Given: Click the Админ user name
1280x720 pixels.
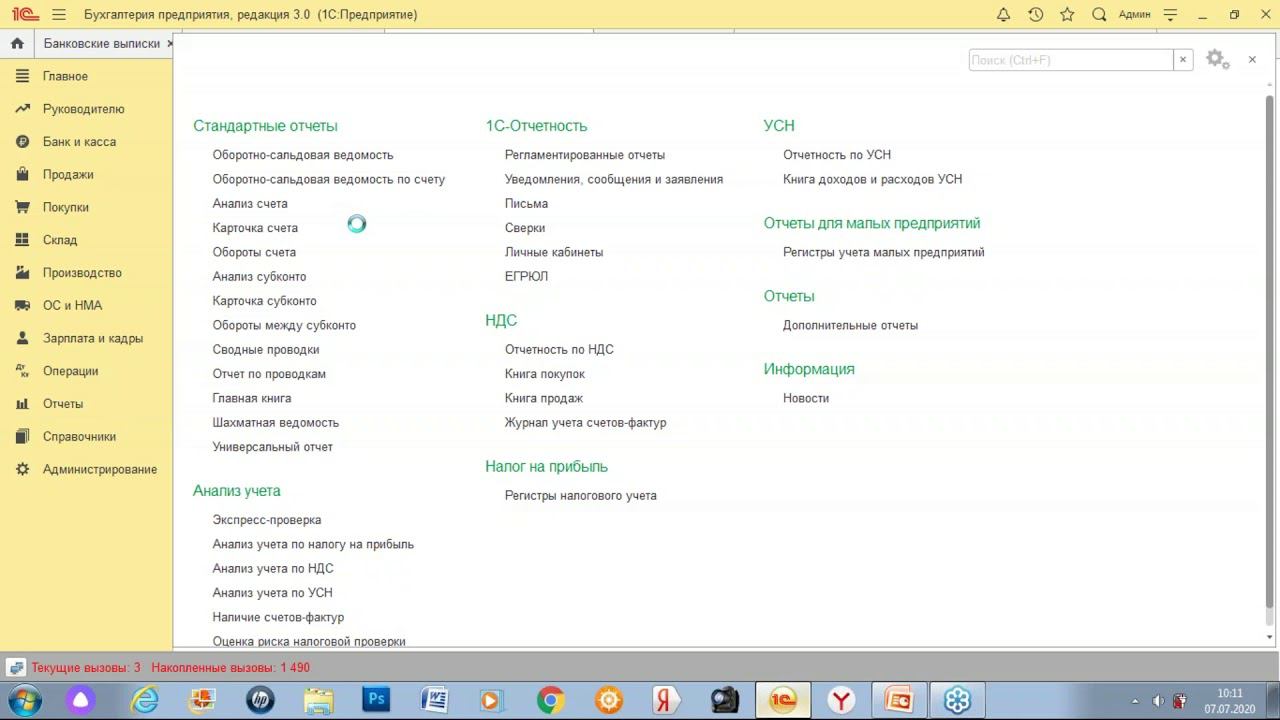Looking at the screenshot, I should click(x=1134, y=15).
